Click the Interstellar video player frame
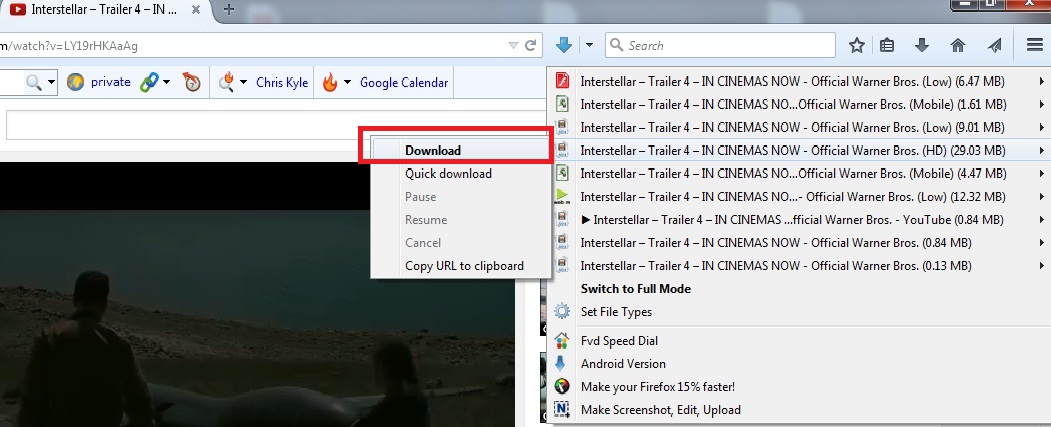 tap(257, 294)
